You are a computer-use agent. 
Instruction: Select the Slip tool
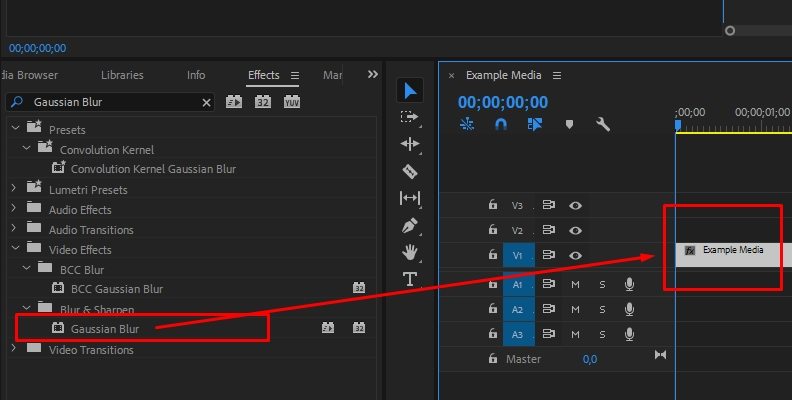410,198
